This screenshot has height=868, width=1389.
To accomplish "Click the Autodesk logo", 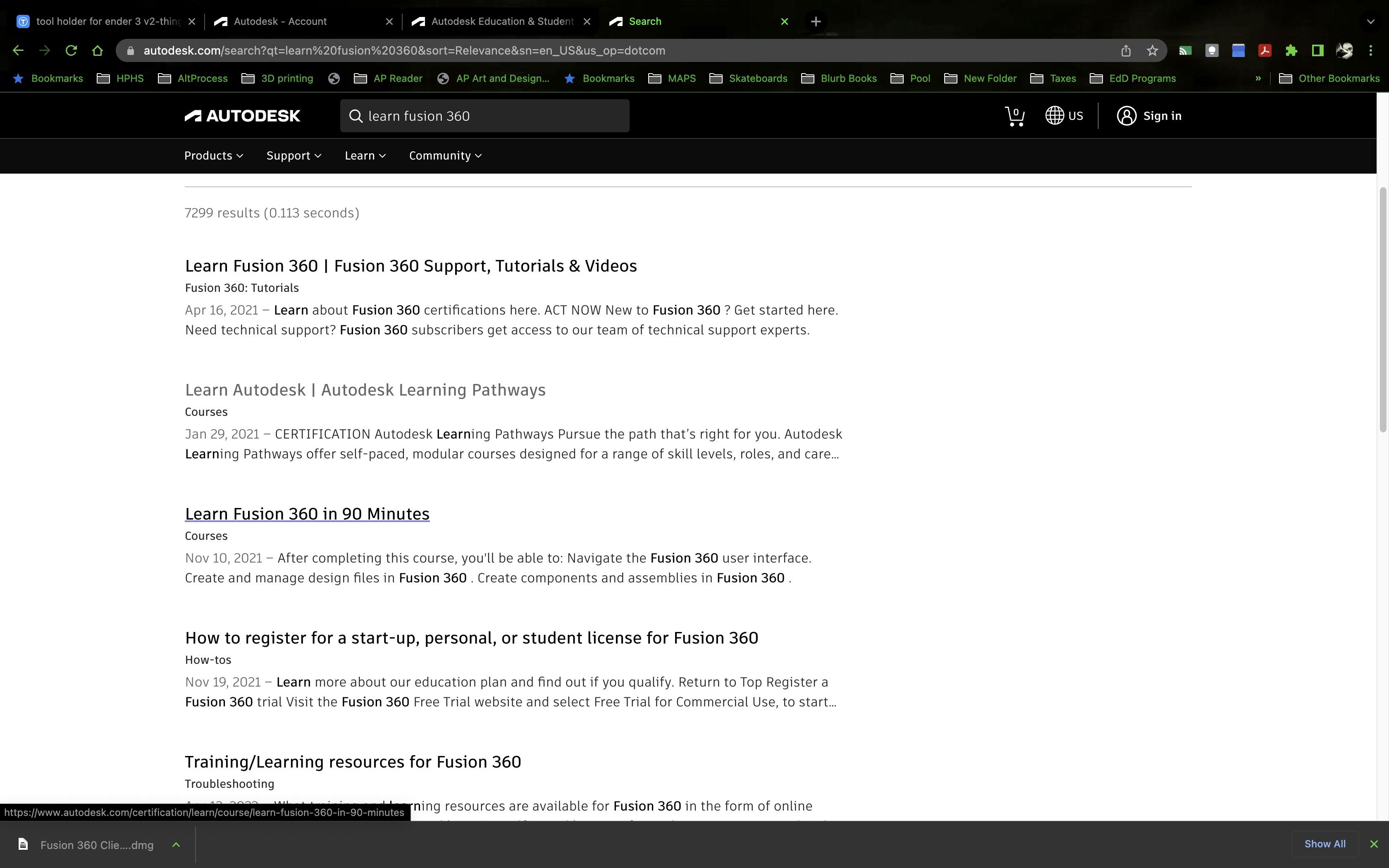I will click(242, 116).
